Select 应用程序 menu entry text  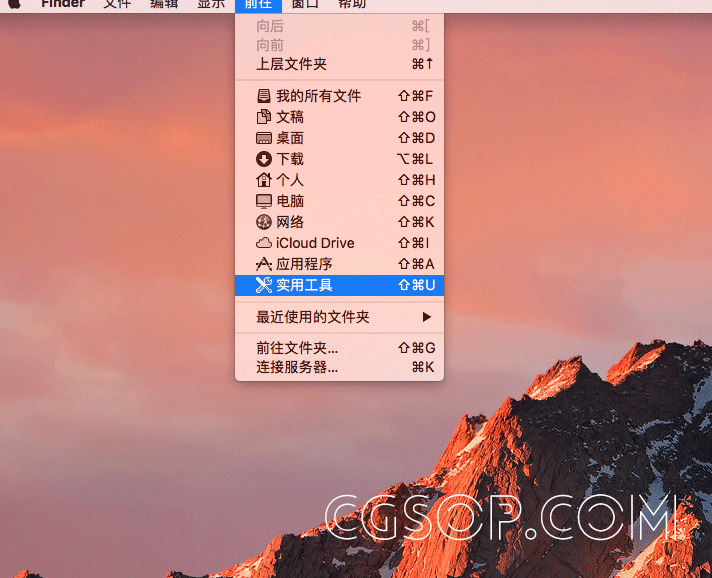click(x=304, y=264)
